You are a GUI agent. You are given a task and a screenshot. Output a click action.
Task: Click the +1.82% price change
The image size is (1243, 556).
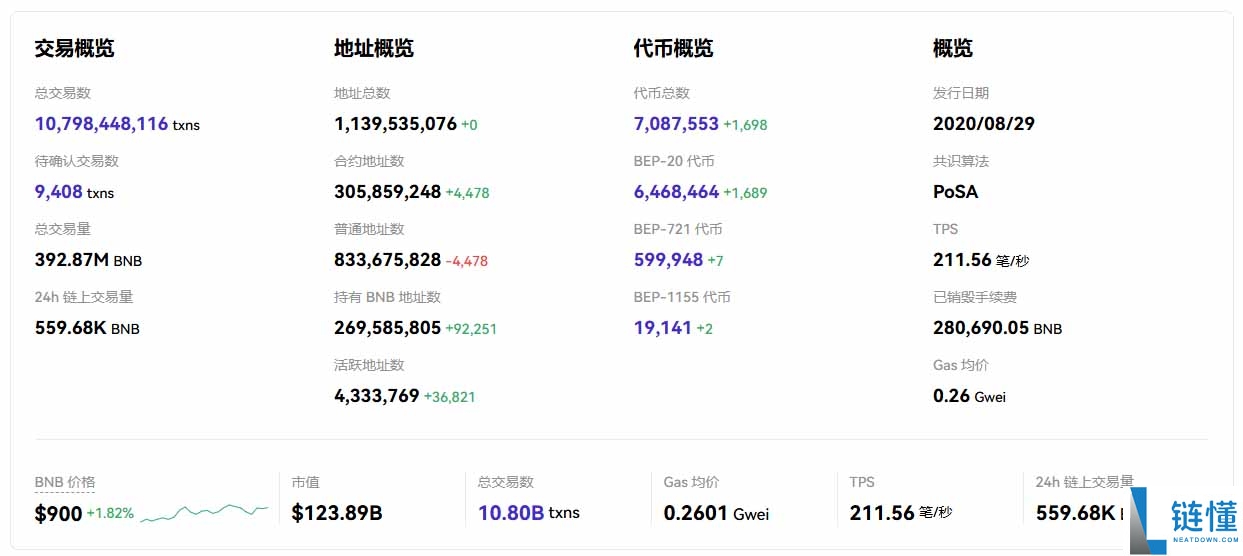coord(110,514)
